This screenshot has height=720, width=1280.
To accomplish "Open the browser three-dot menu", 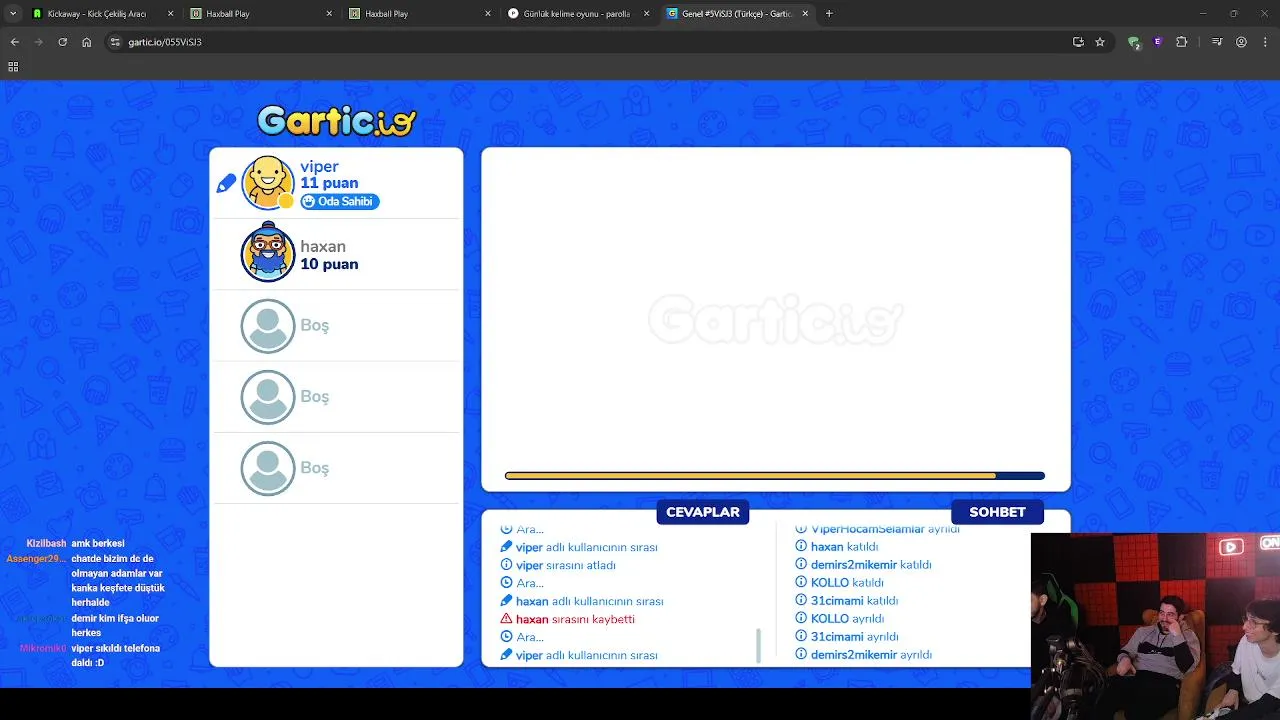I will coord(1265,42).
